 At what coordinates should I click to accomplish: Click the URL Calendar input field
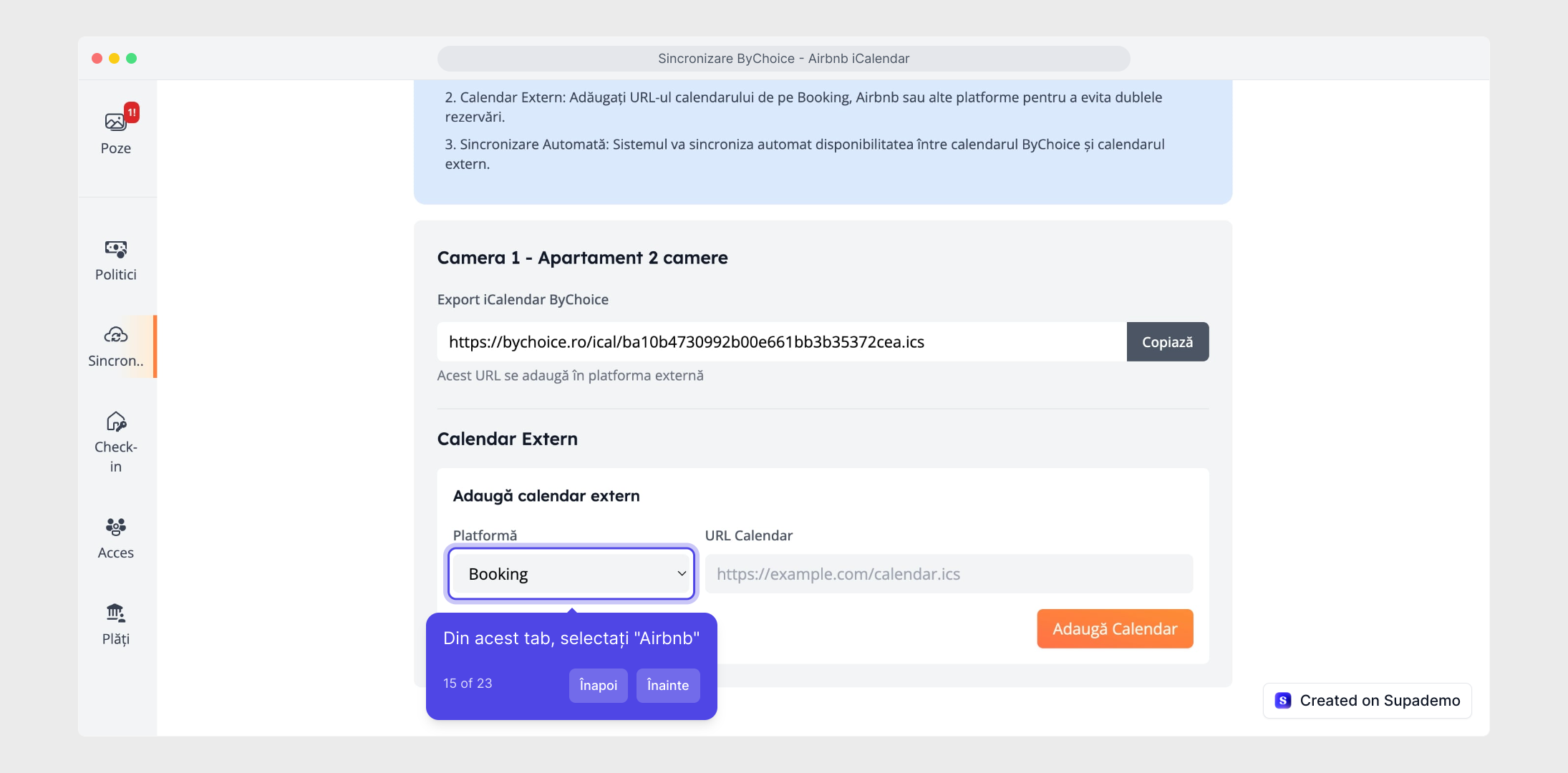949,574
